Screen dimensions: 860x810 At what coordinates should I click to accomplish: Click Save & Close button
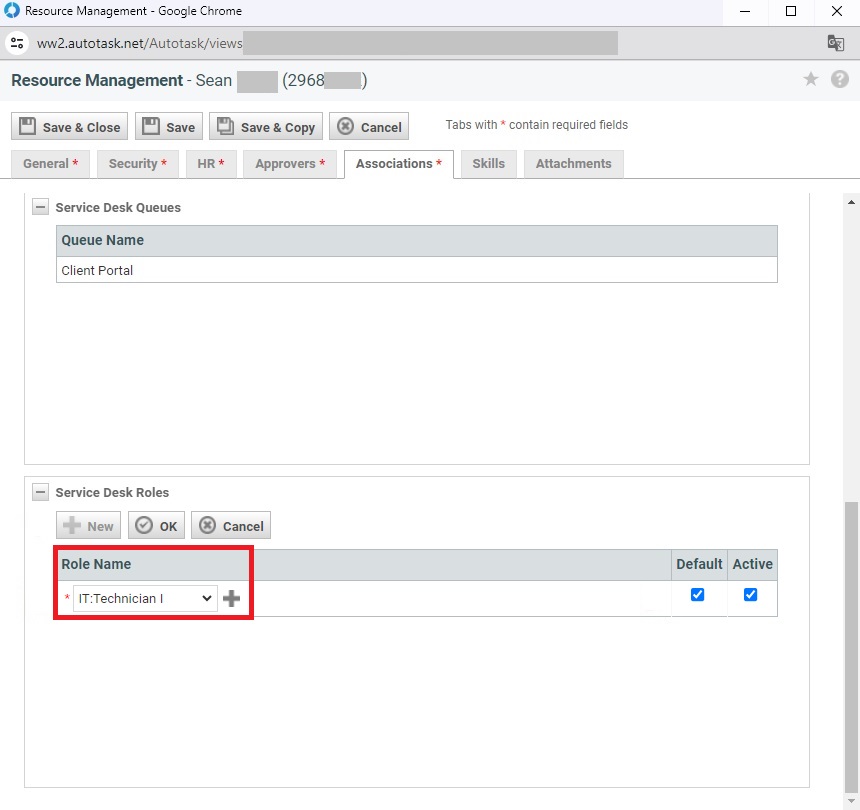pos(69,127)
